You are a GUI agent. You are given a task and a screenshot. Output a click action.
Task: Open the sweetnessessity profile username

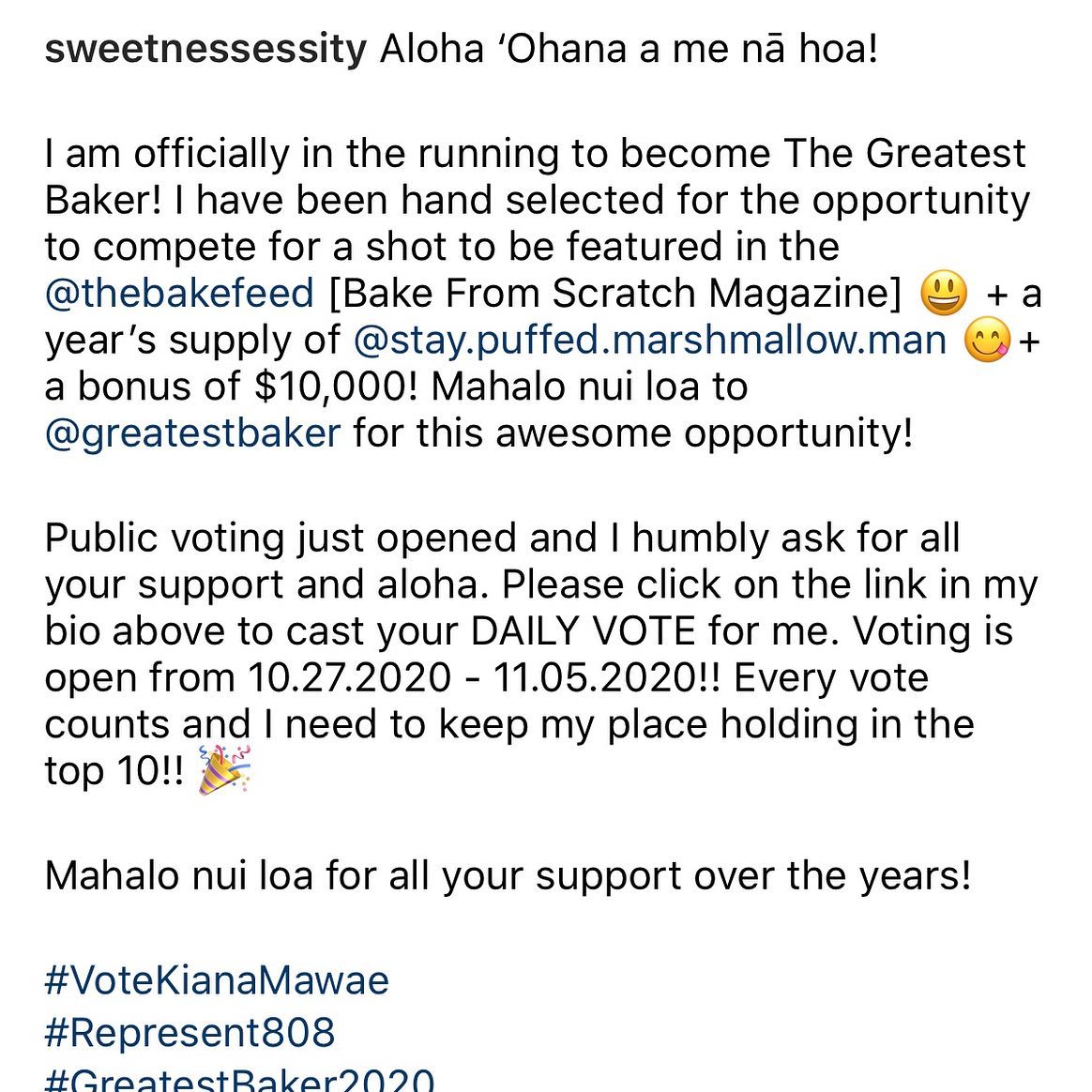pyautogui.click(x=205, y=50)
